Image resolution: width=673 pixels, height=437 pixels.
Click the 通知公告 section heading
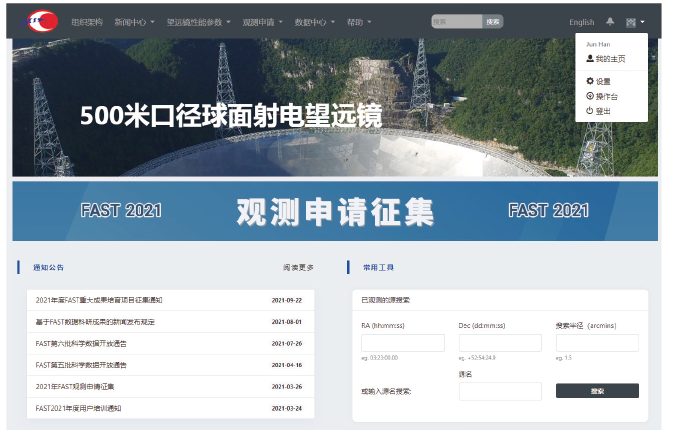[49, 267]
